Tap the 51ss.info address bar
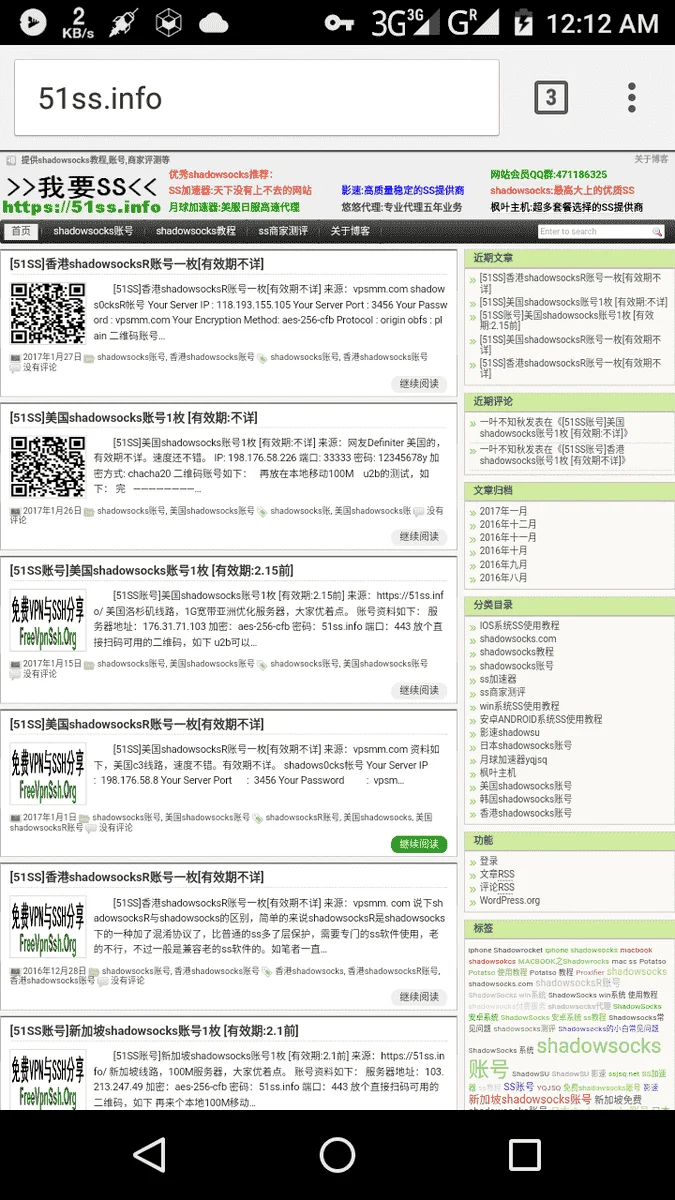Screen dimensions: 675x1200 256,98
